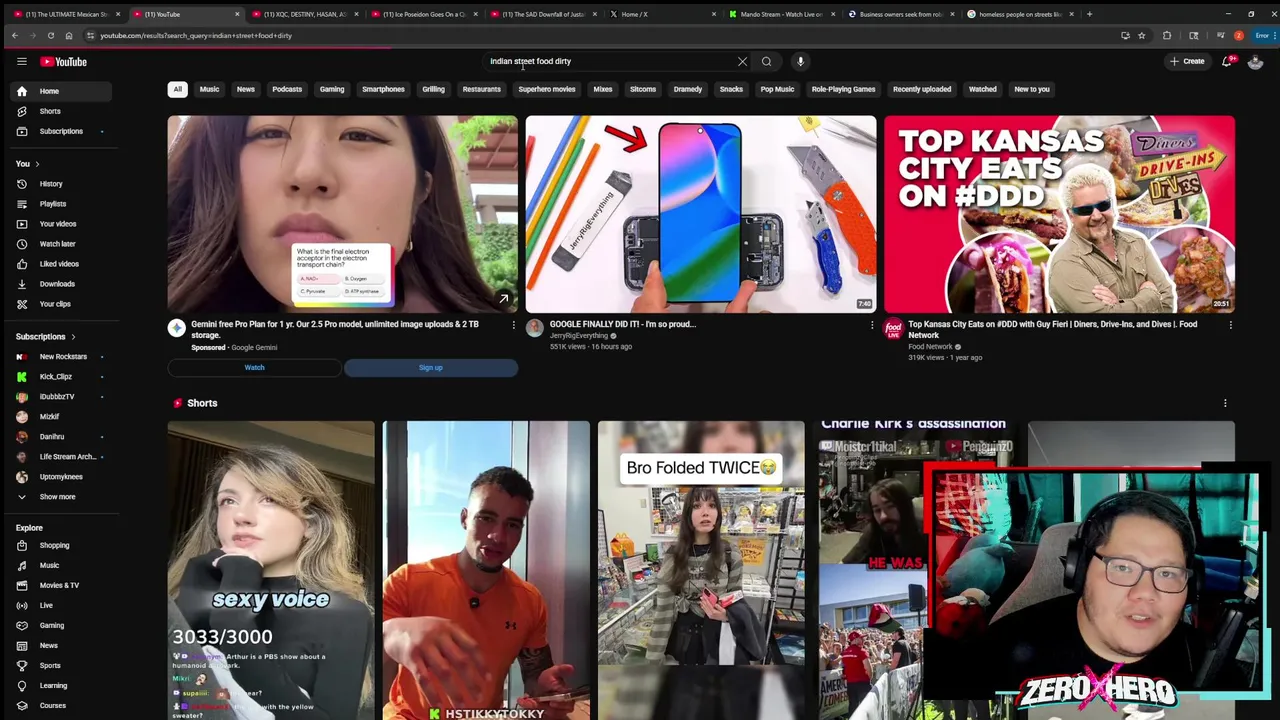The width and height of the screenshot is (1280, 720).
Task: Open Shopping in Explore
Action: coord(60,546)
